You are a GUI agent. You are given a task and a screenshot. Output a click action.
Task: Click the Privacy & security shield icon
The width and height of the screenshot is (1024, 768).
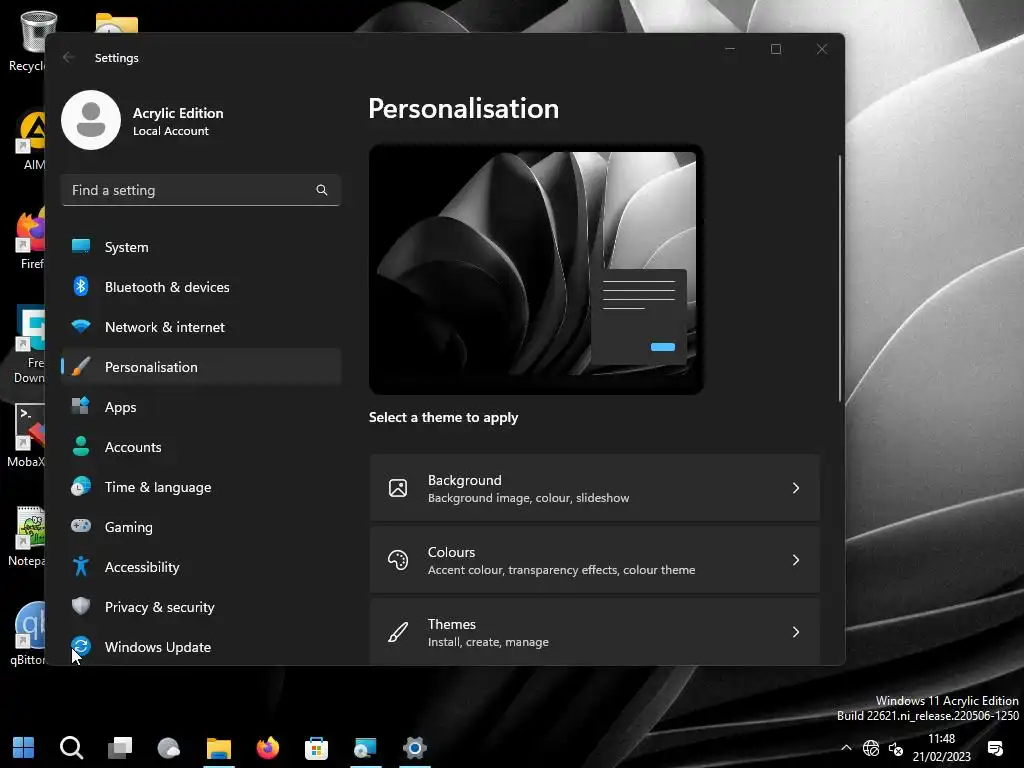[81, 606]
